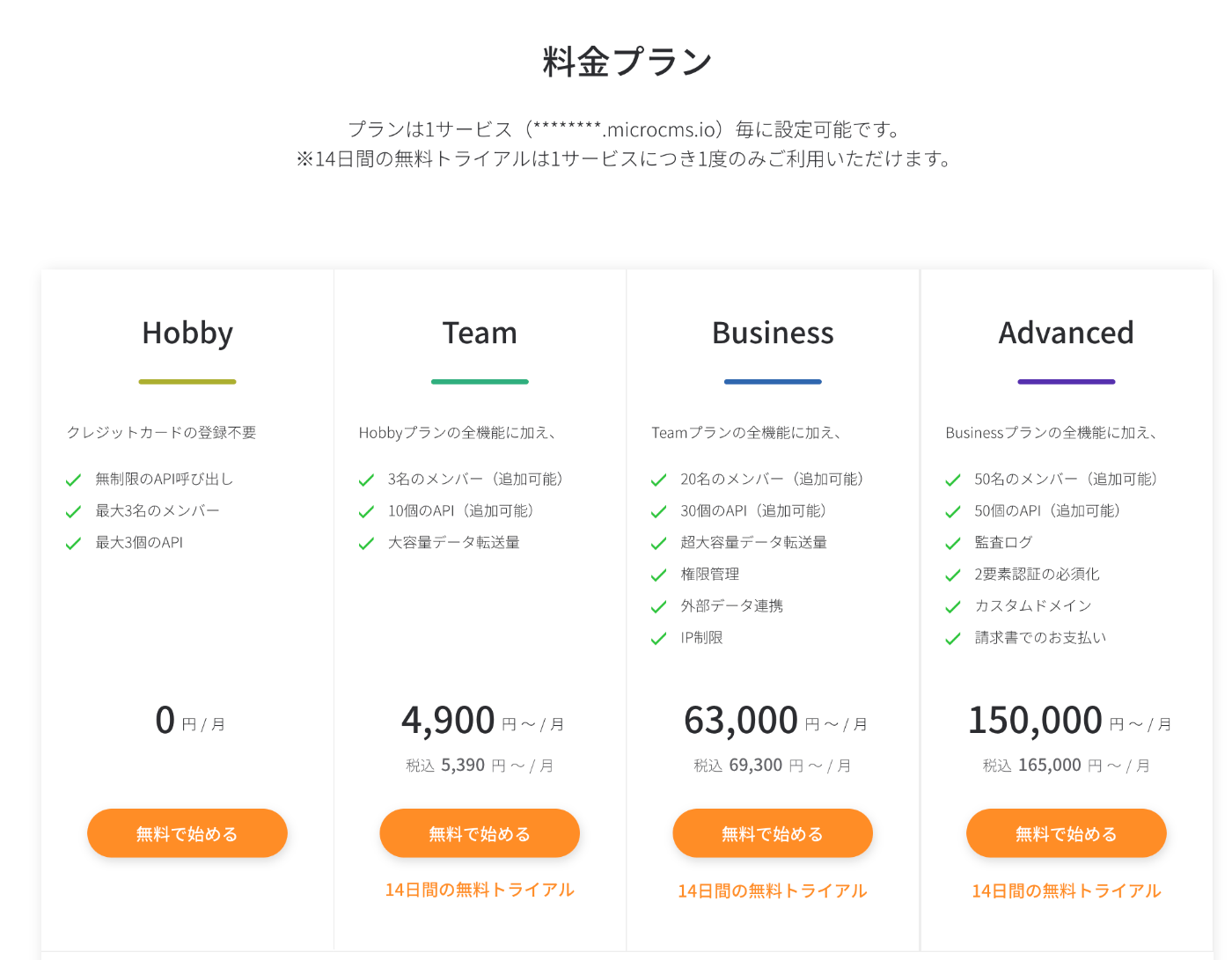The width and height of the screenshot is (1232, 960).
Task: Open Team plan's 14日間の無料トライアル link
Action: (x=480, y=890)
